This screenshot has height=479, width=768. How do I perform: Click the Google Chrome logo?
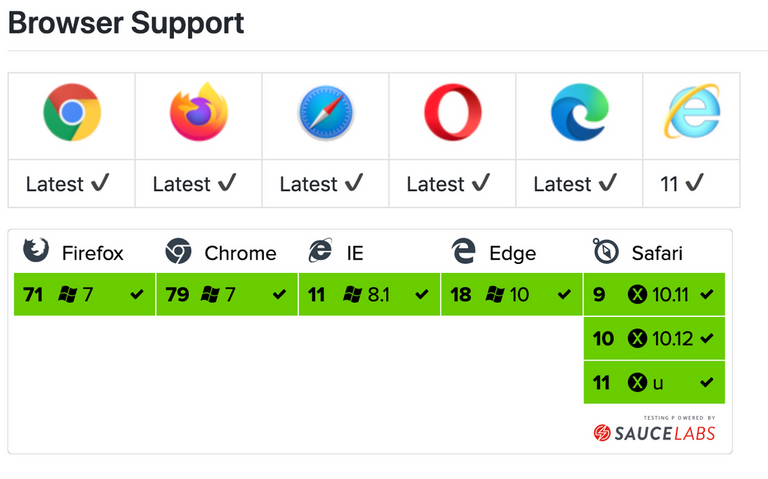72,112
